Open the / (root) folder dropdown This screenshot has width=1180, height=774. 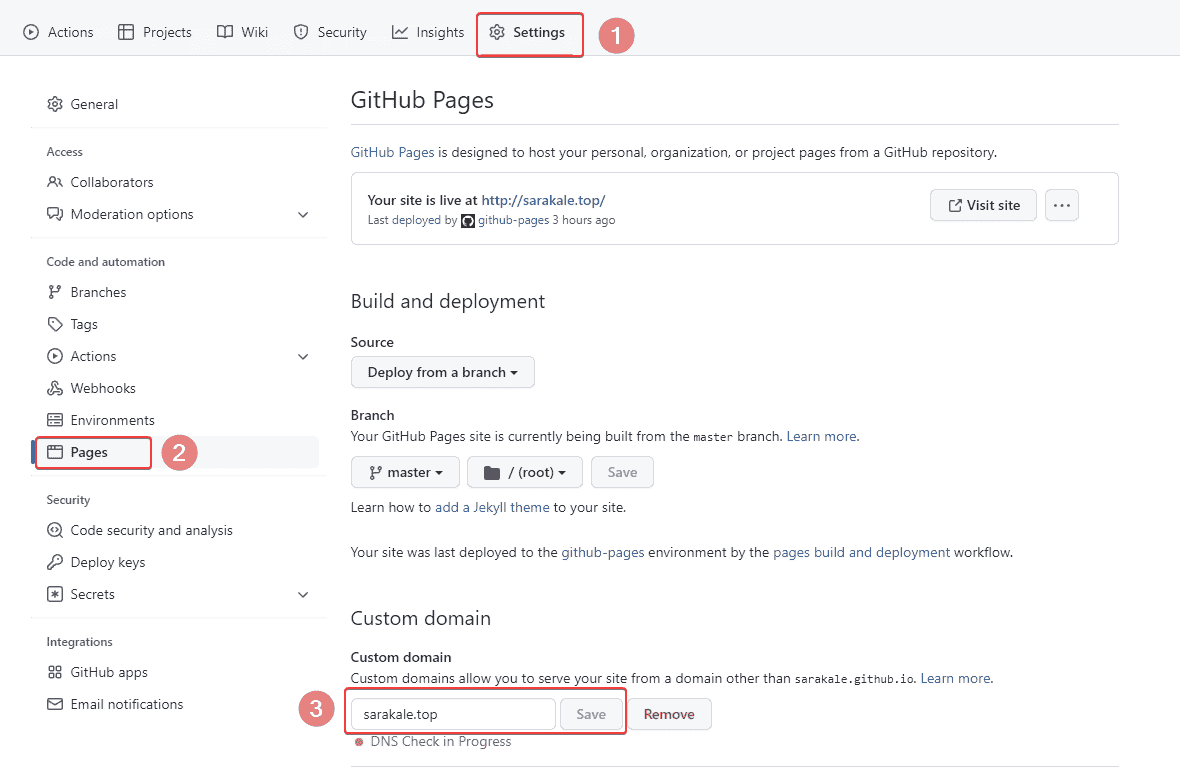(x=524, y=472)
